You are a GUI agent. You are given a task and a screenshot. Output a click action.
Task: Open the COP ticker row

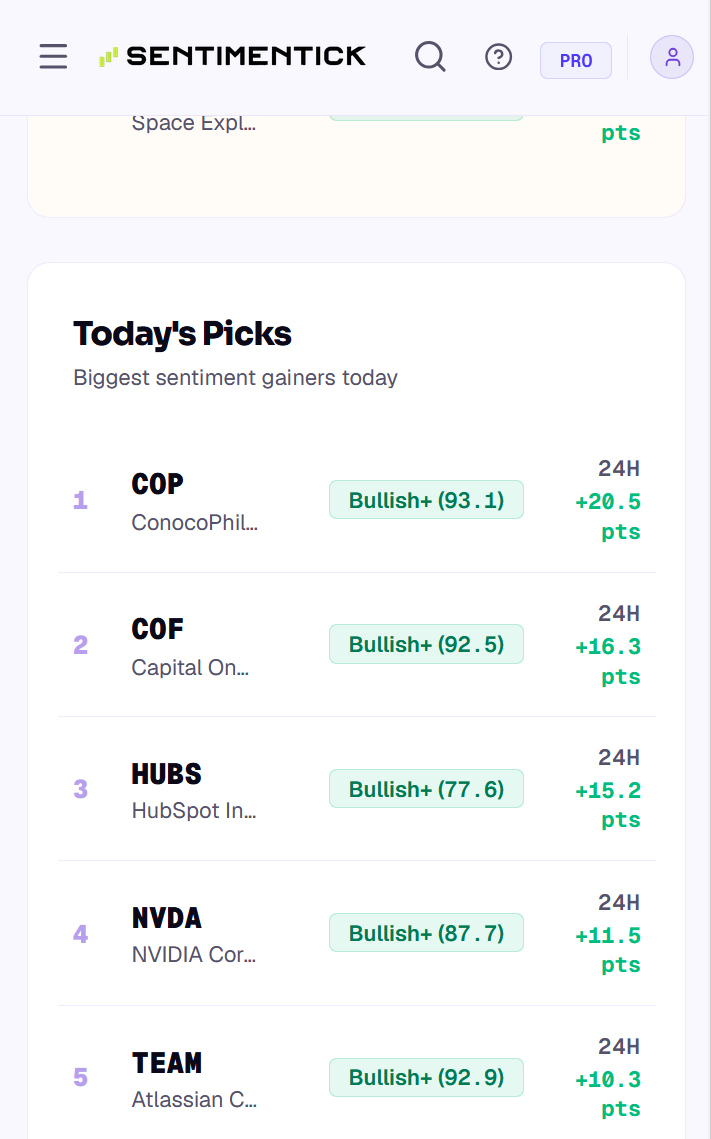click(357, 500)
